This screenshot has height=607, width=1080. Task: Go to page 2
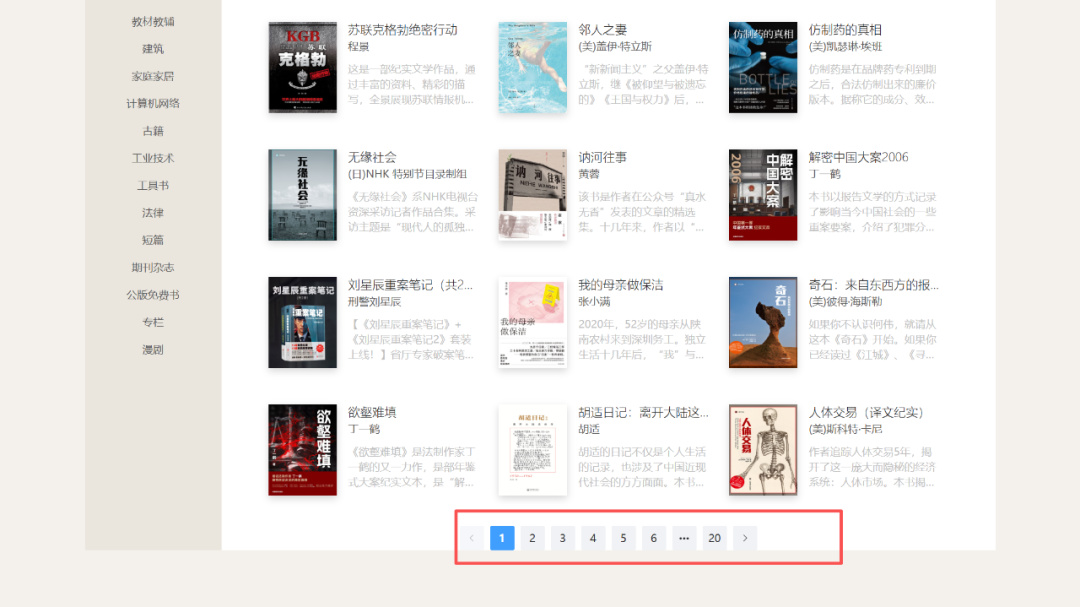point(532,538)
